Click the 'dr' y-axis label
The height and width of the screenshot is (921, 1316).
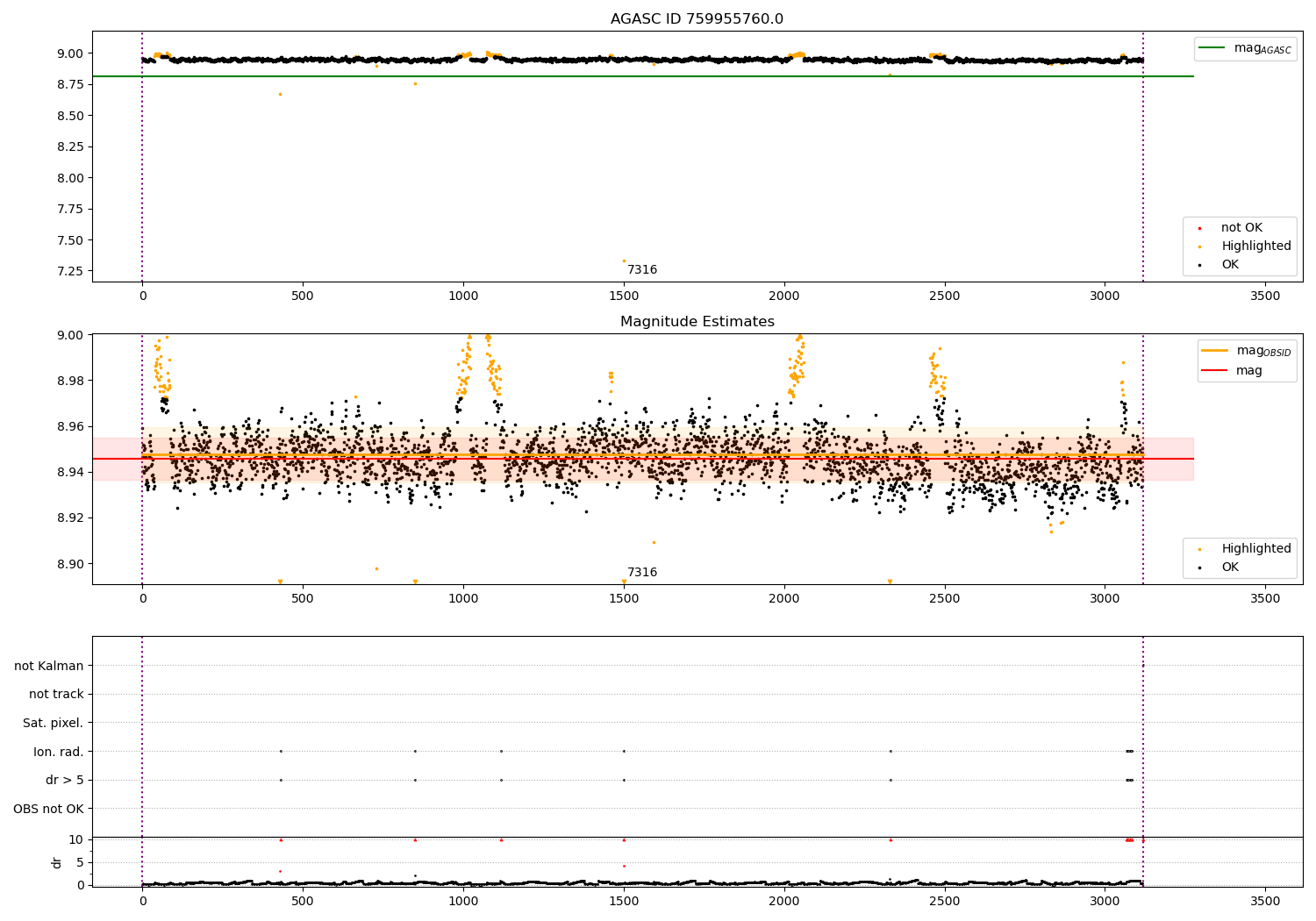click(57, 862)
